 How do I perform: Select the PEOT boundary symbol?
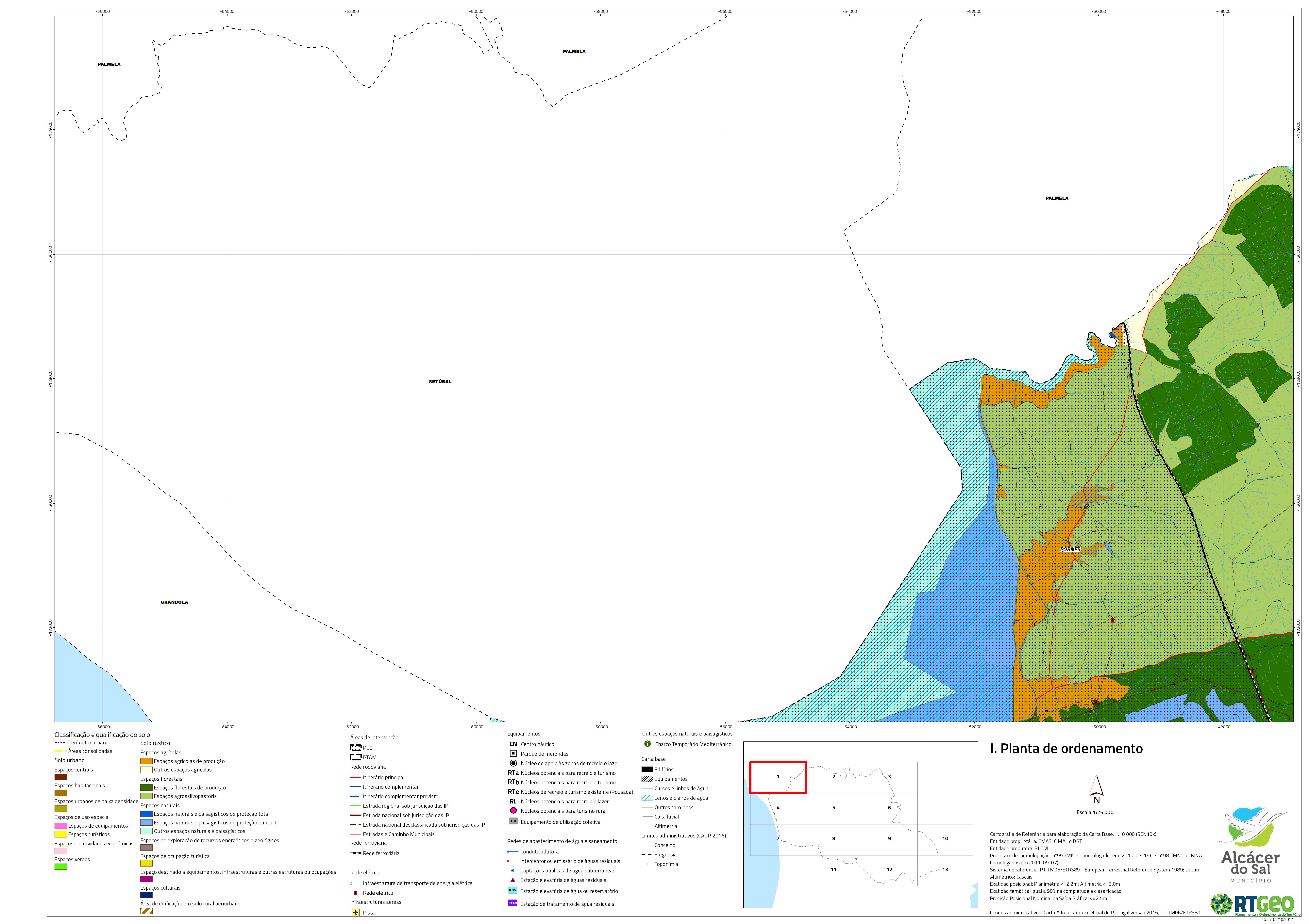[x=356, y=747]
